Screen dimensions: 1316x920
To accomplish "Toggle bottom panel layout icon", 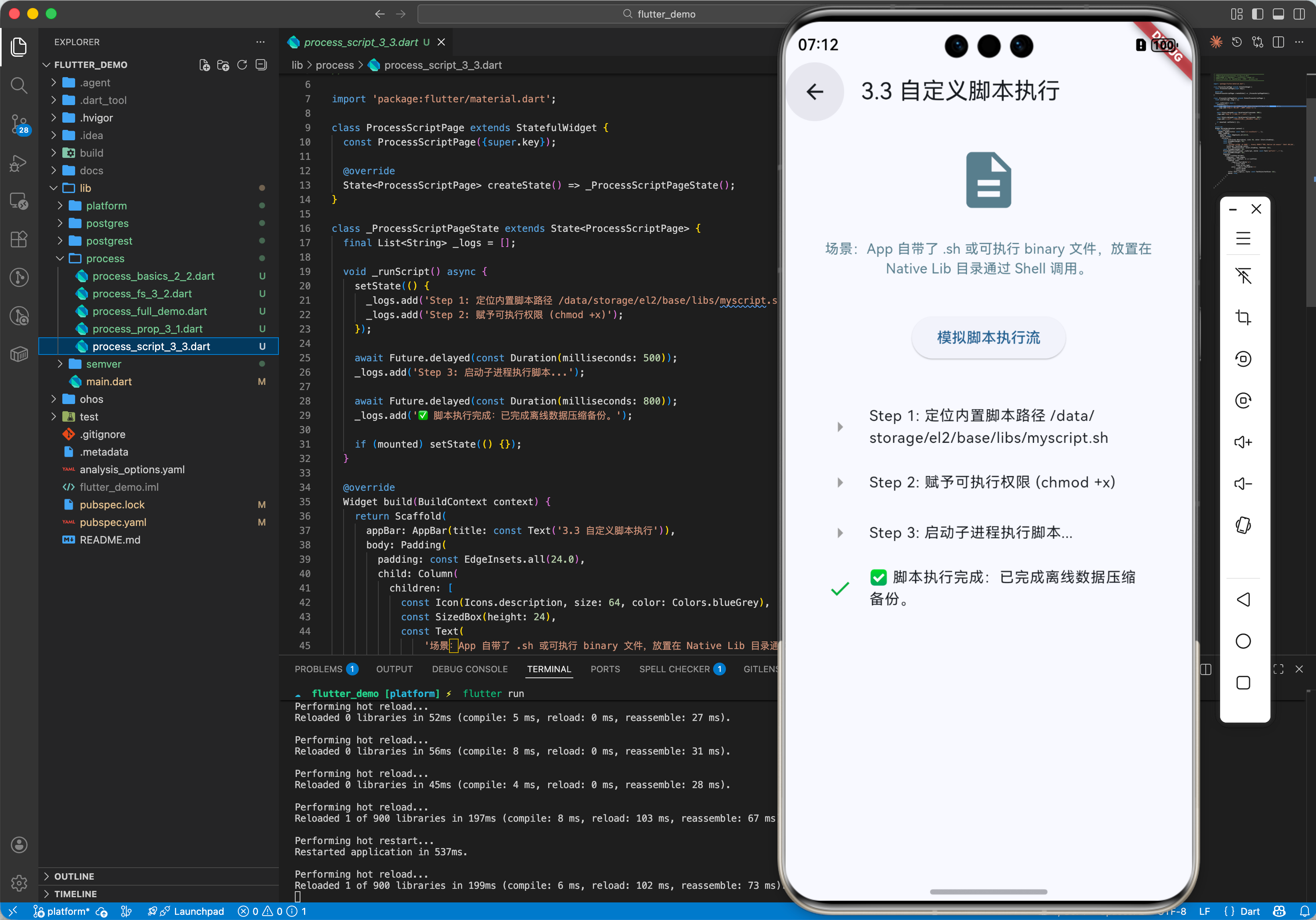I will click(x=1278, y=14).
